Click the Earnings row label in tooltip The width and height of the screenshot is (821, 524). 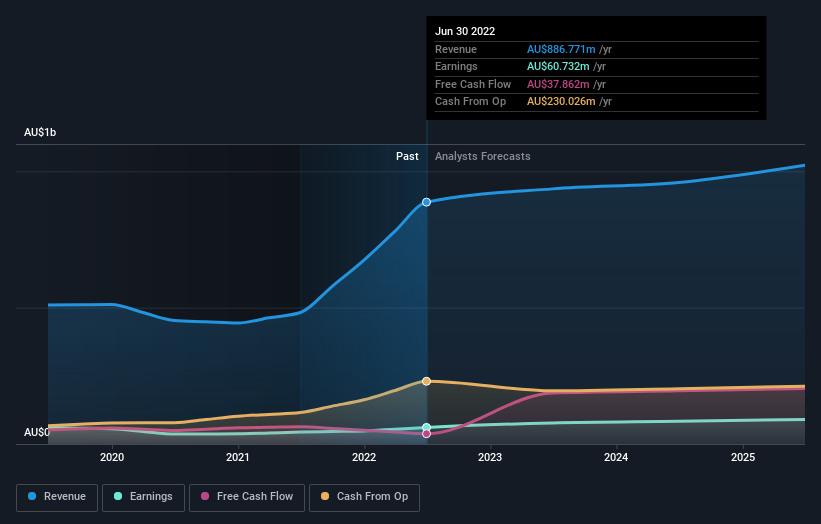(x=456, y=66)
